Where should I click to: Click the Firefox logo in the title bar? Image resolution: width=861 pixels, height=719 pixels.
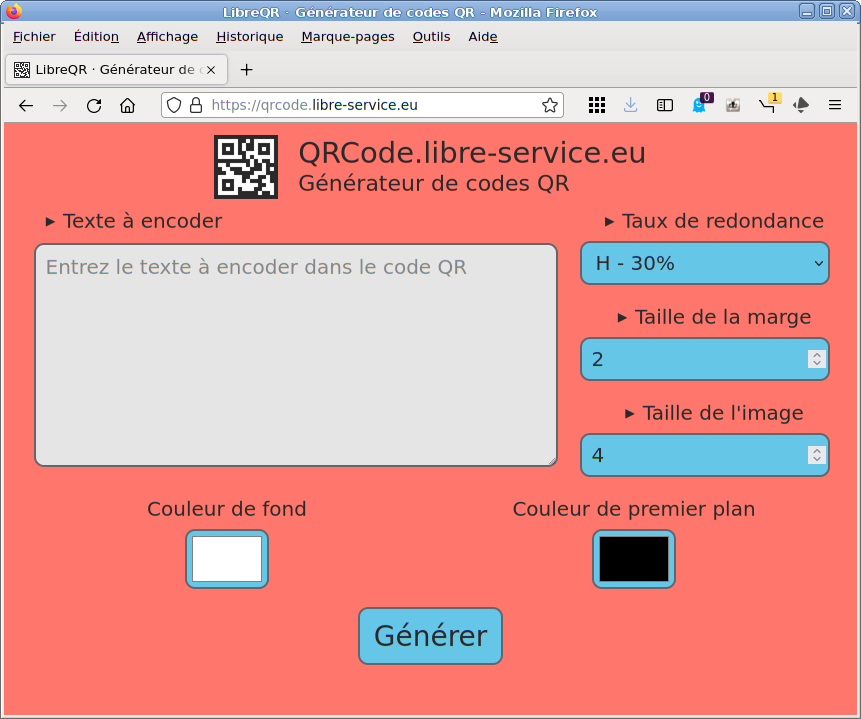14,11
